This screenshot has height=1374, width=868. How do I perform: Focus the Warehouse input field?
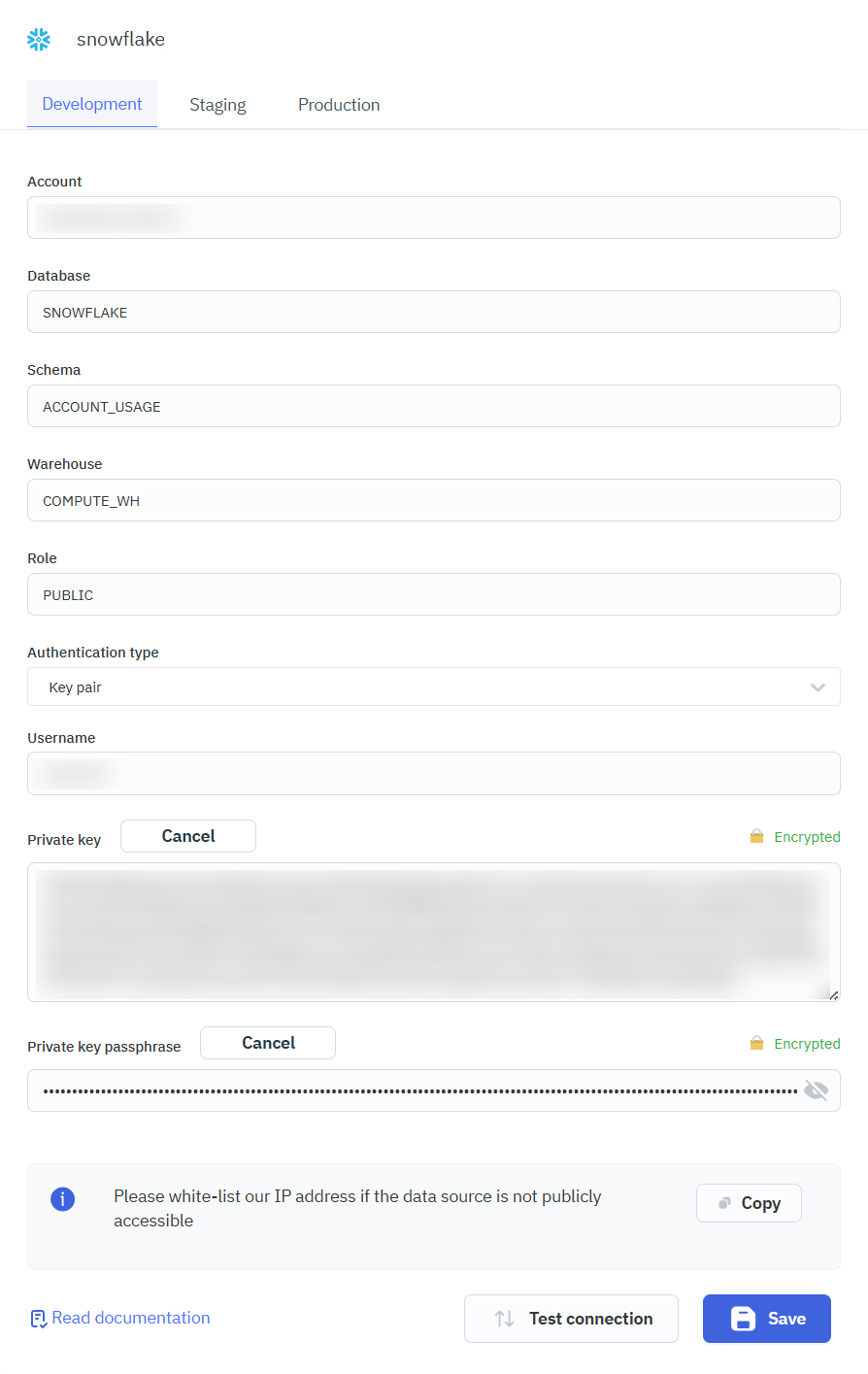[434, 500]
